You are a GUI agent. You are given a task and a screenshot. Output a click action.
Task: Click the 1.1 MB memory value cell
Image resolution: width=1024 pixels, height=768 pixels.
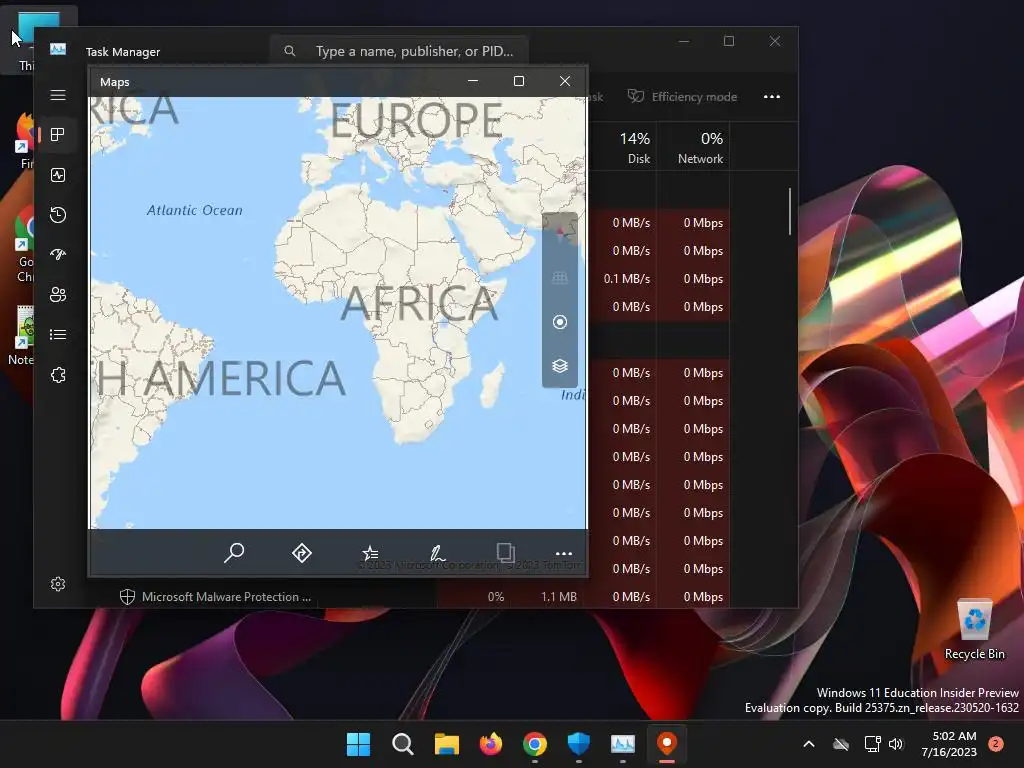point(558,597)
